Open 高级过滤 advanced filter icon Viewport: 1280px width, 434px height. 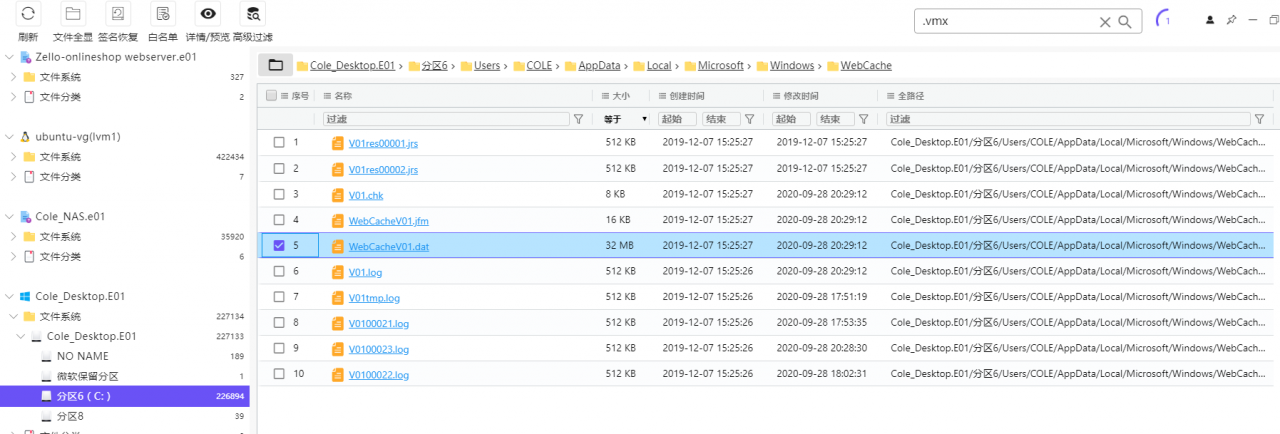(253, 14)
